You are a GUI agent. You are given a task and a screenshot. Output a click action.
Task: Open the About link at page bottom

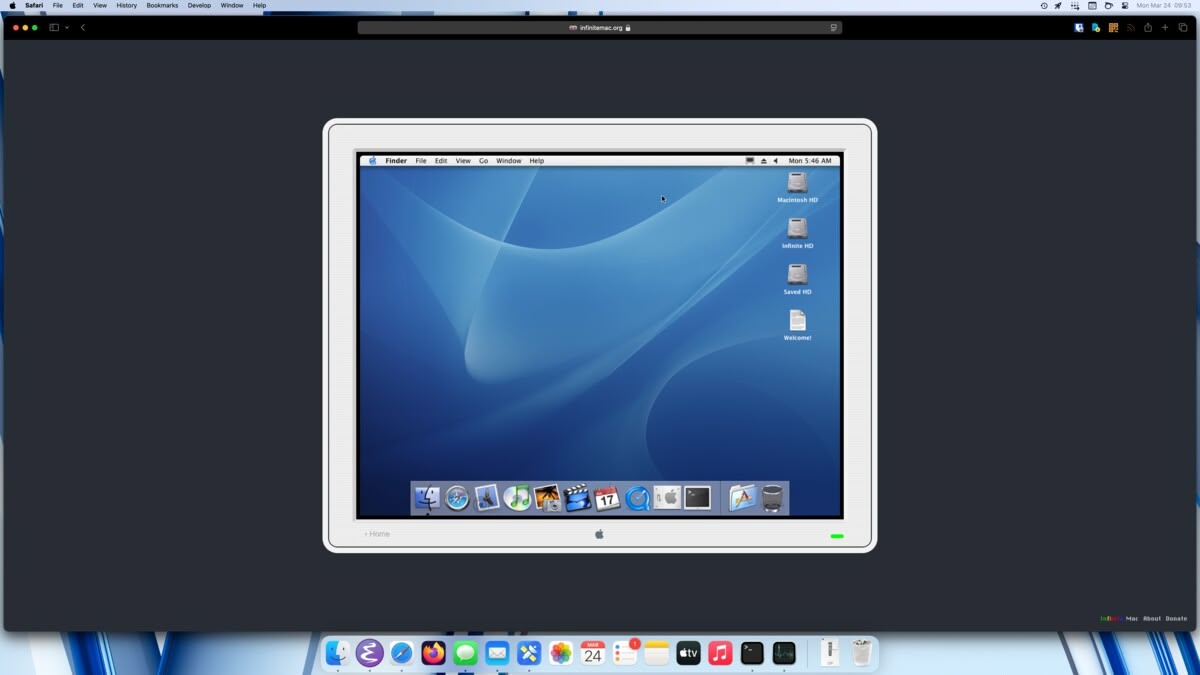[x=1152, y=618]
